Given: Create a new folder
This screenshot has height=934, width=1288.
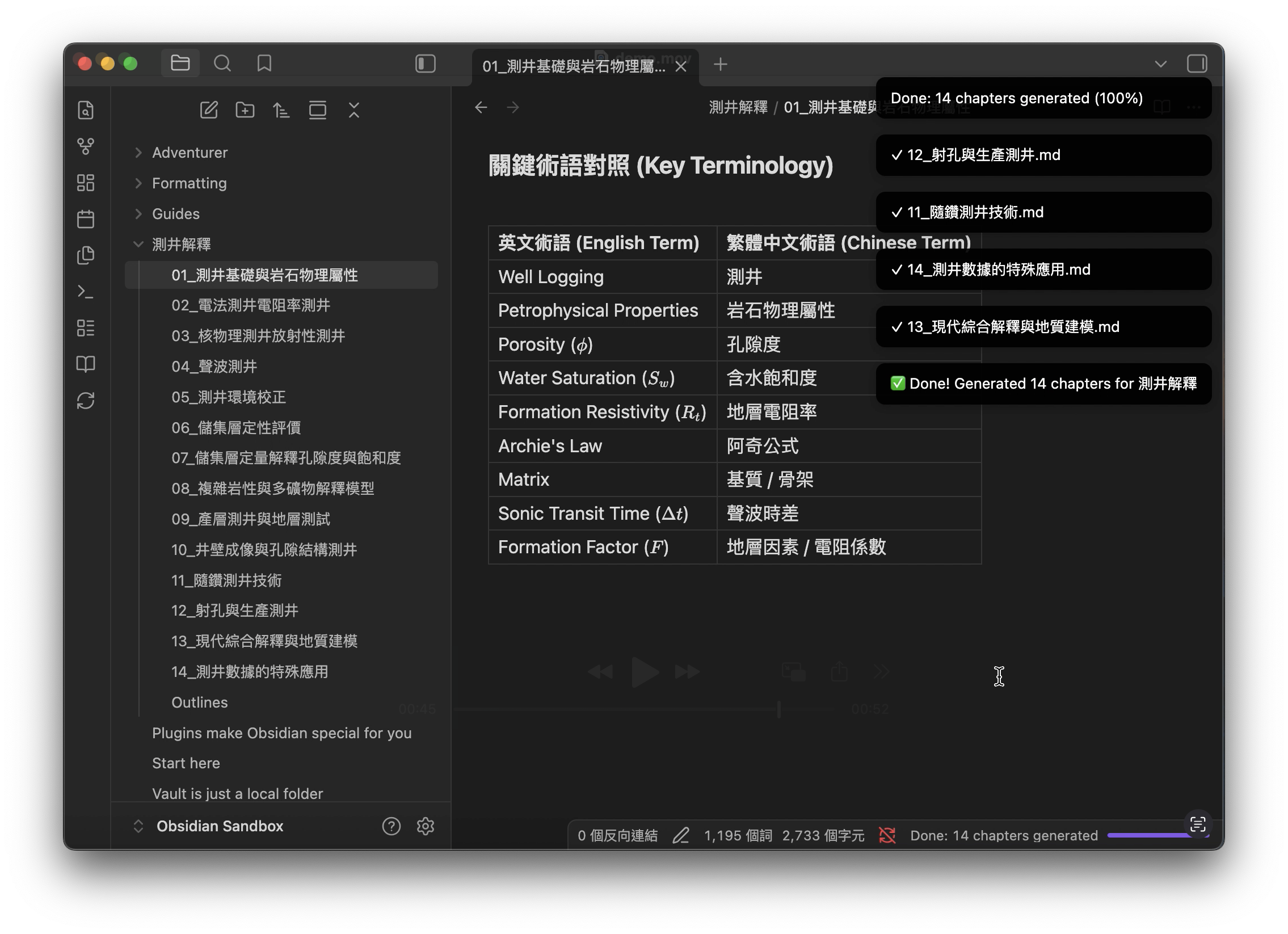Looking at the screenshot, I should tap(245, 110).
